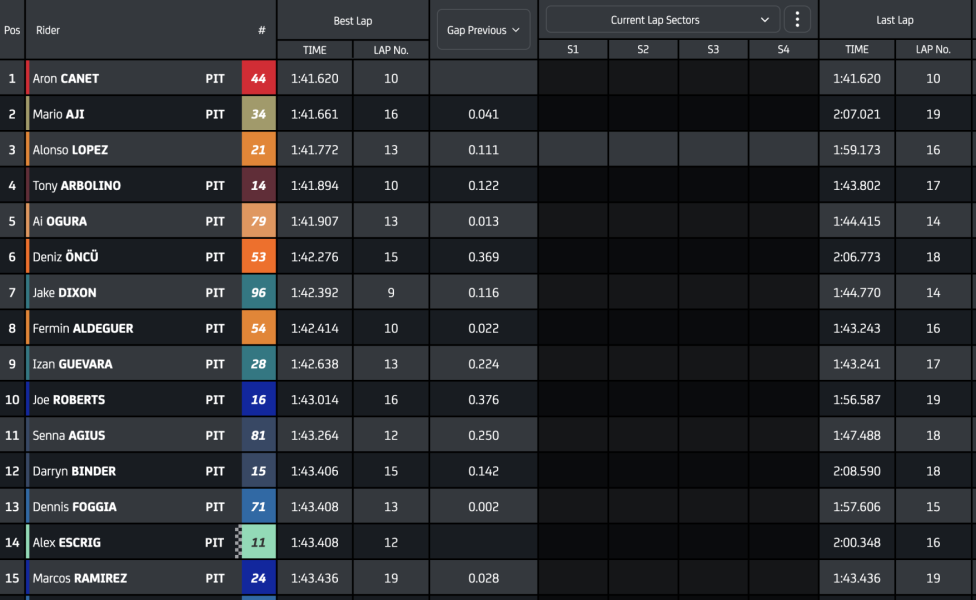Select rider Tony ARBOLINO
Image resolution: width=976 pixels, height=600 pixels.
pos(77,185)
